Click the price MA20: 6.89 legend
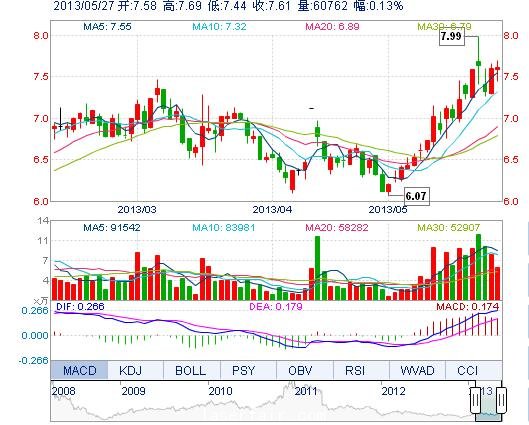 (x=332, y=26)
